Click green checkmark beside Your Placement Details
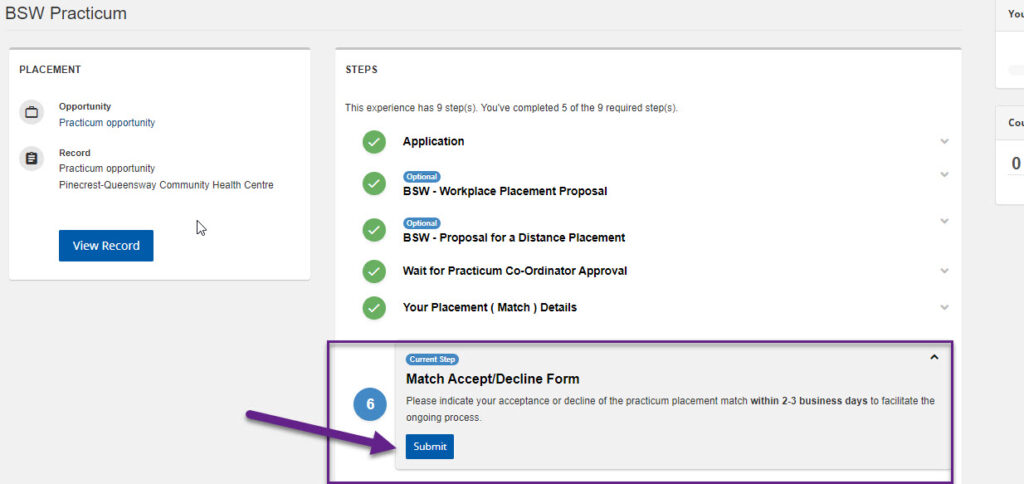Screen dimensions: 1024x484 (374, 308)
